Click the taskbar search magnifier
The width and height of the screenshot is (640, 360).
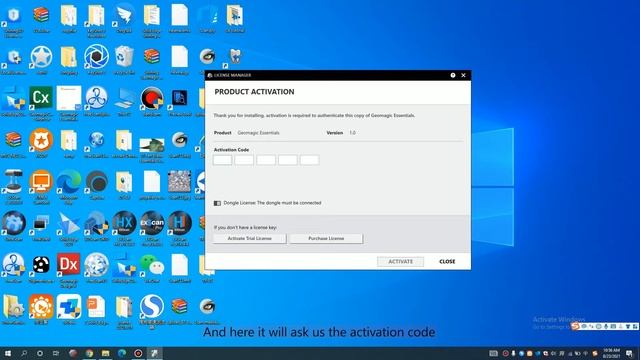pyautogui.click(x=24, y=353)
